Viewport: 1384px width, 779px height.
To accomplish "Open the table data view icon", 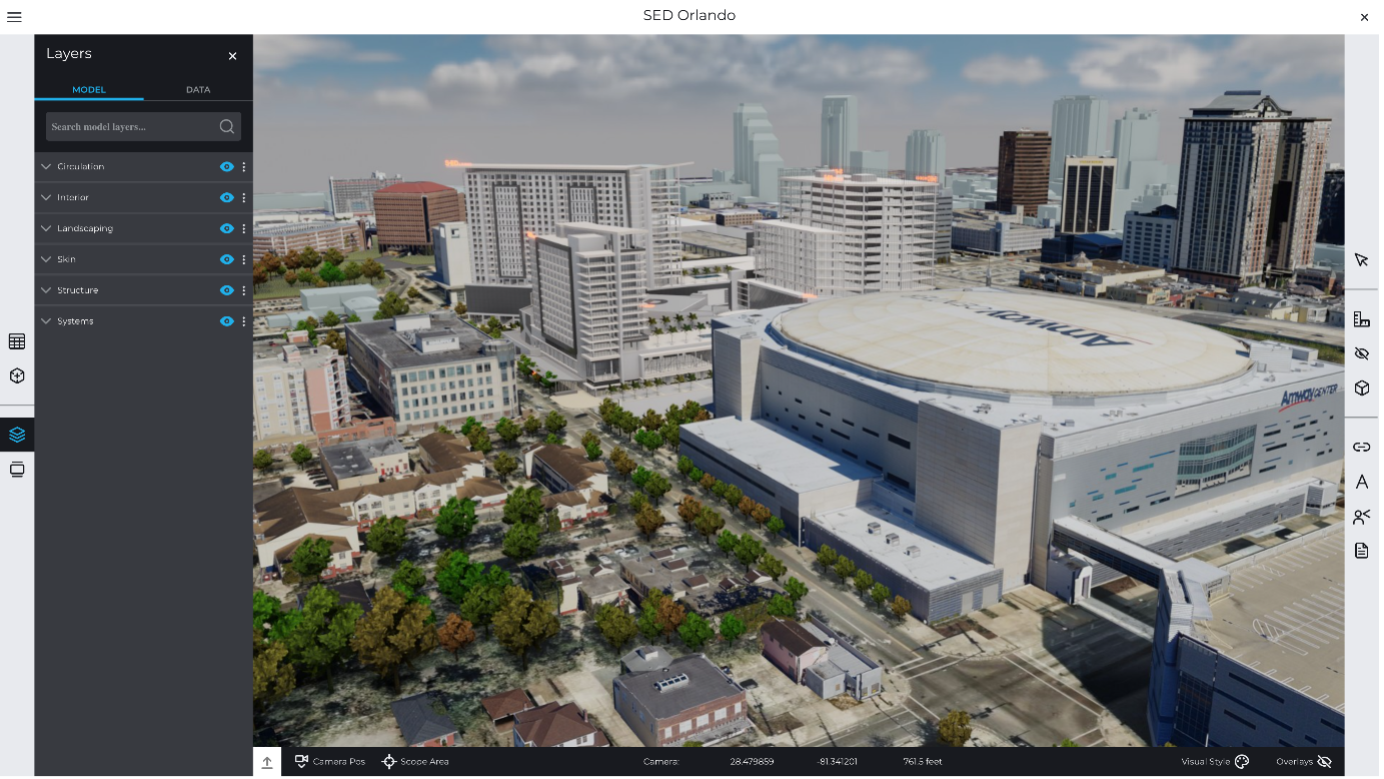I will pos(17,342).
